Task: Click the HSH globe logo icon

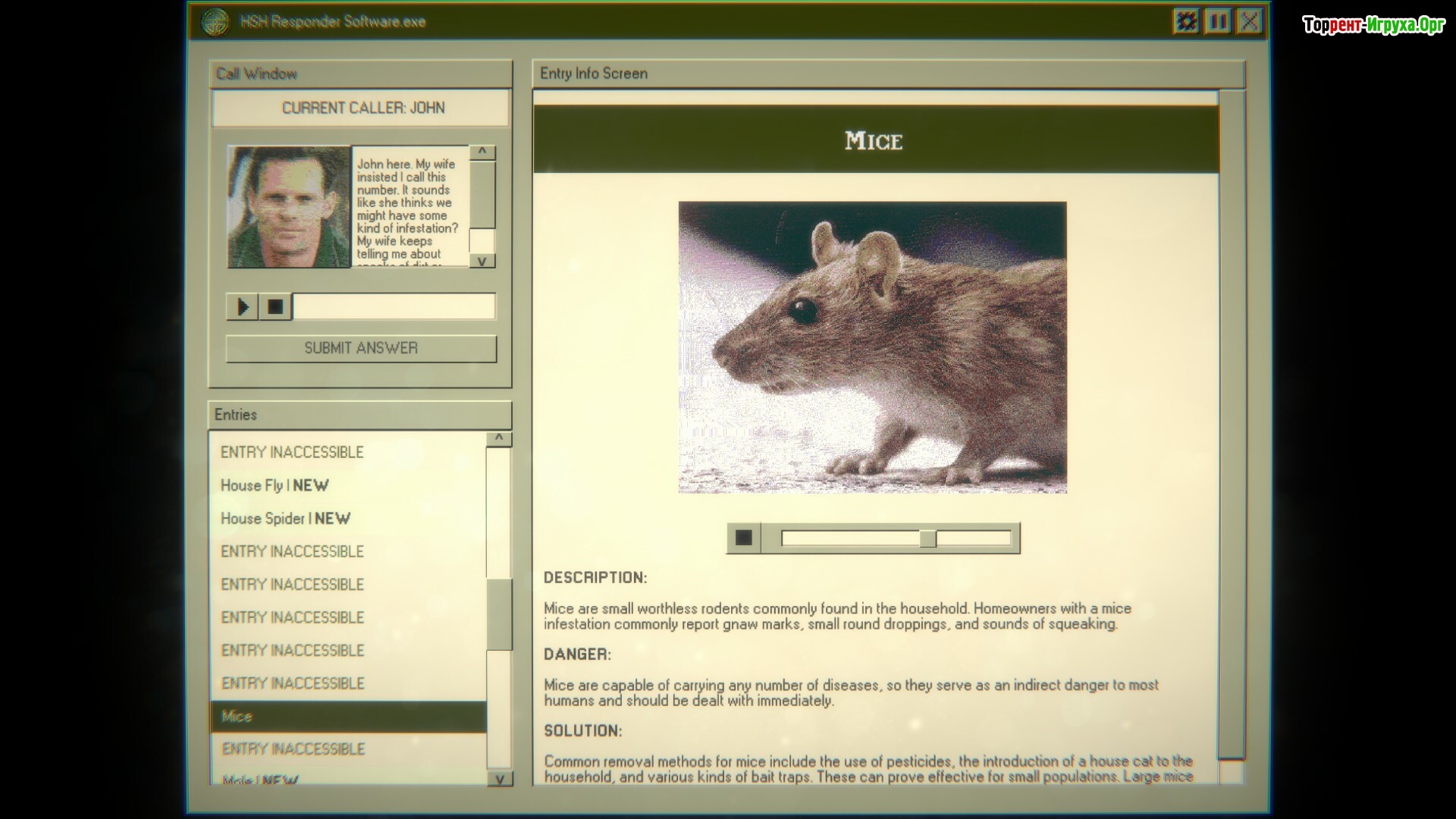Action: (x=215, y=21)
